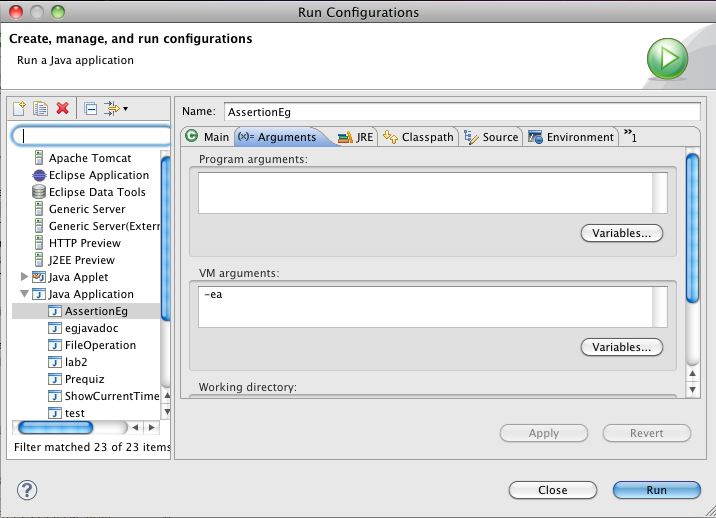
Task: Click the HTTP Preview server icon
Action: pyautogui.click(x=39, y=243)
